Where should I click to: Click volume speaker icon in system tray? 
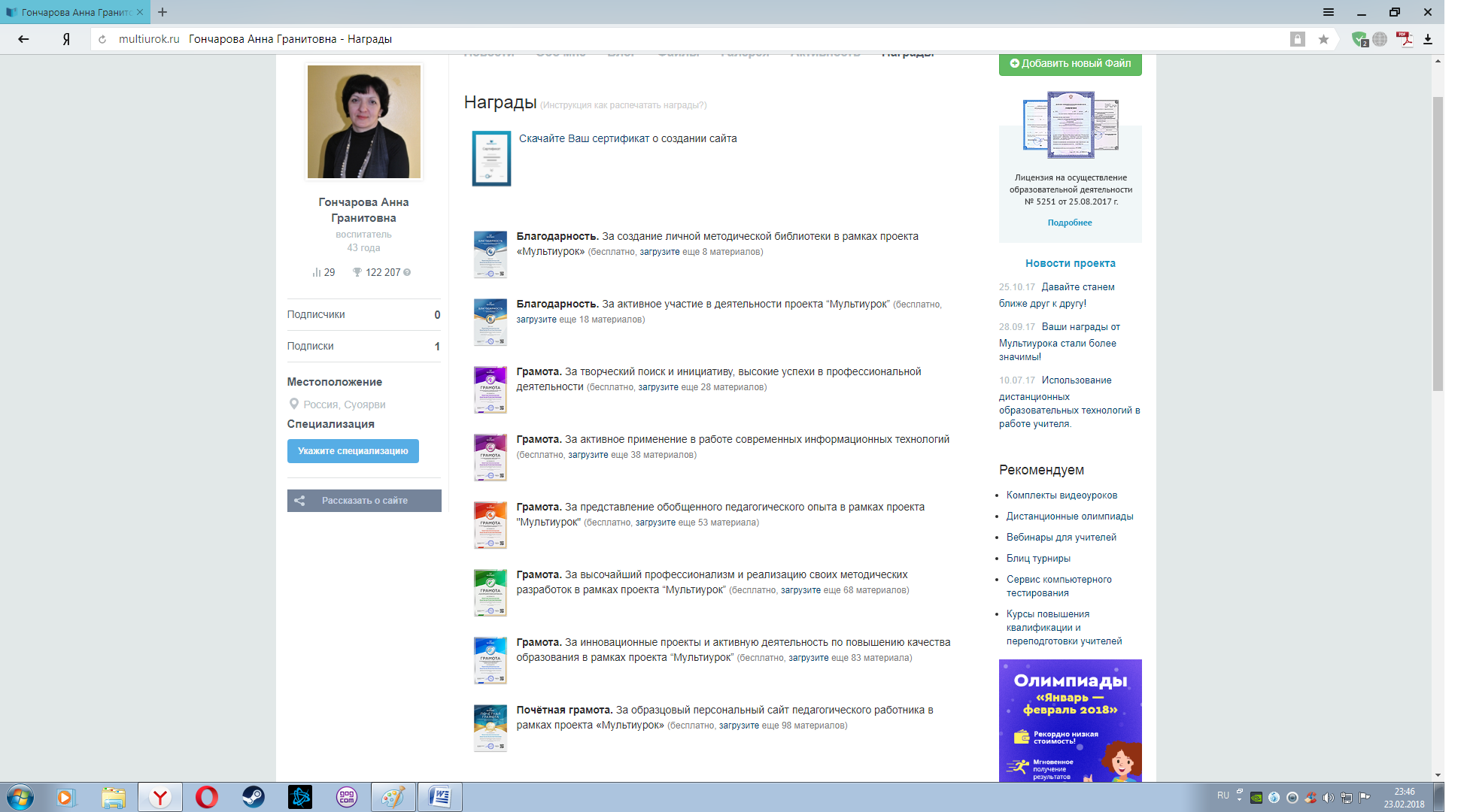[x=1329, y=798]
